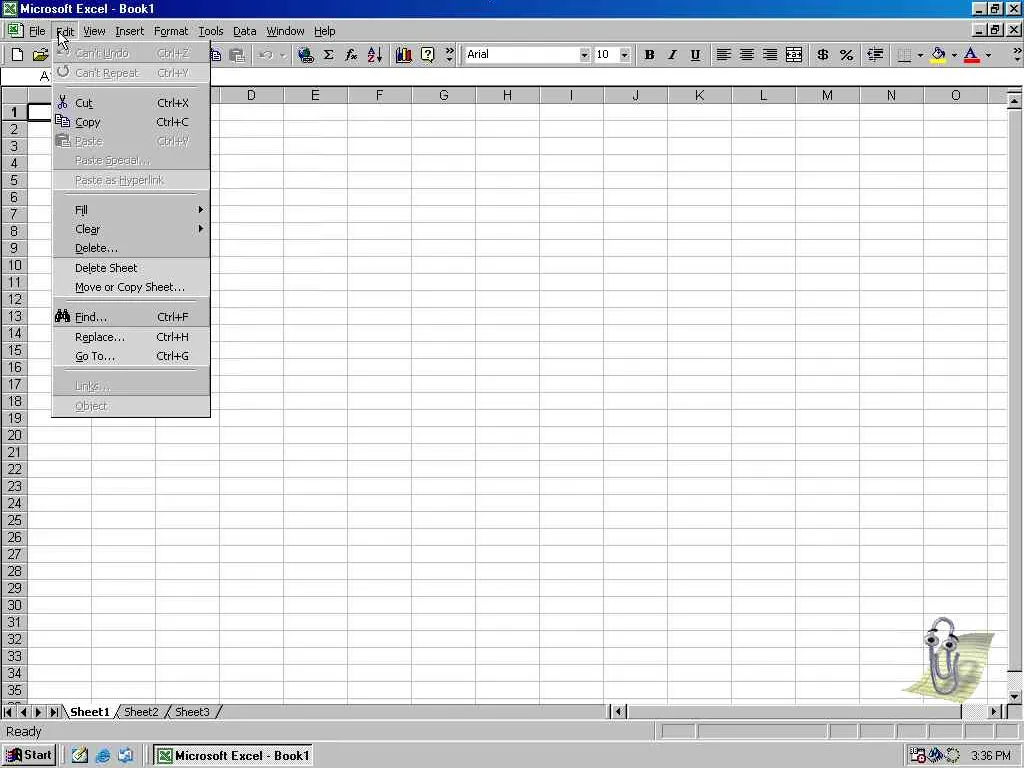Click the AutoSum sigma icon
Viewport: 1024px width, 768px height.
pos(328,55)
